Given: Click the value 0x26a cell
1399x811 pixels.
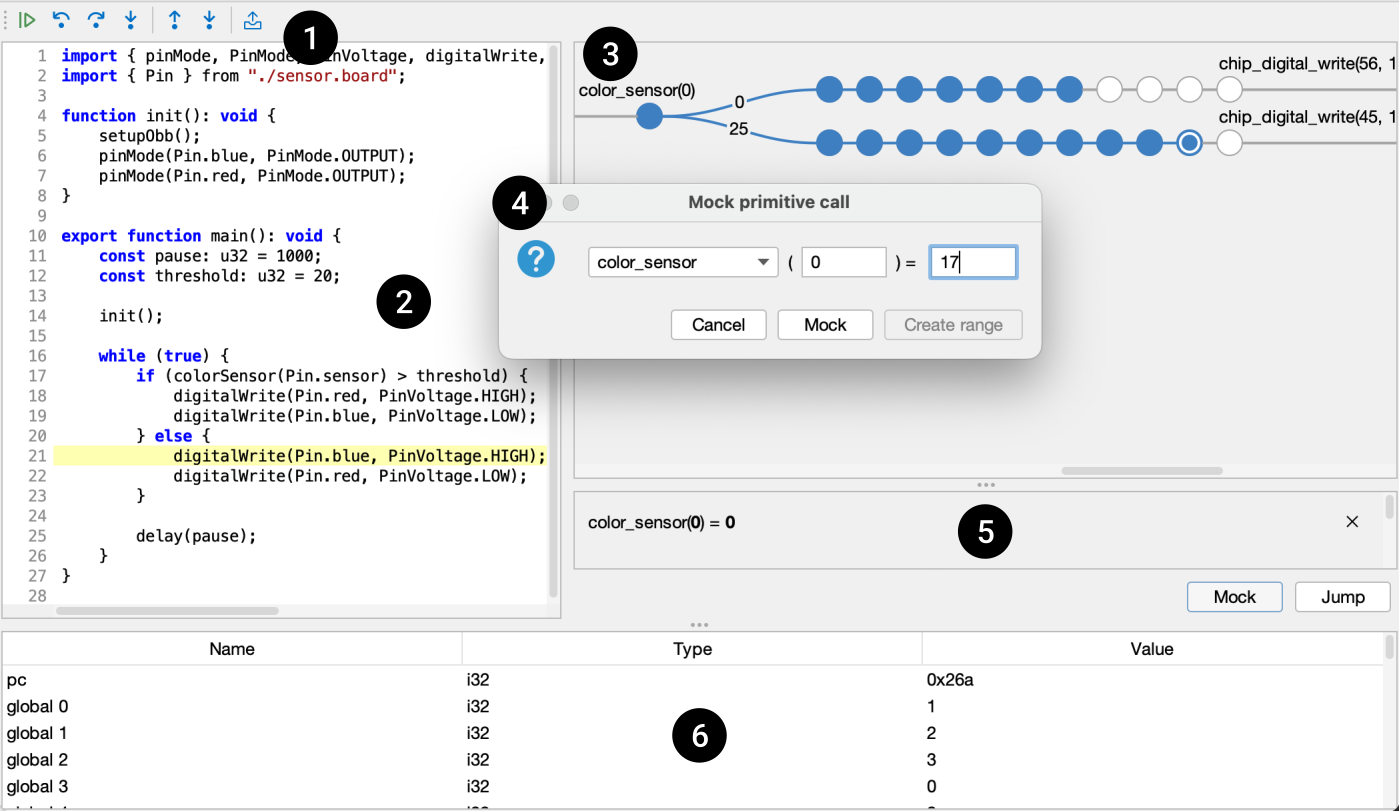Looking at the screenshot, I should point(1152,680).
